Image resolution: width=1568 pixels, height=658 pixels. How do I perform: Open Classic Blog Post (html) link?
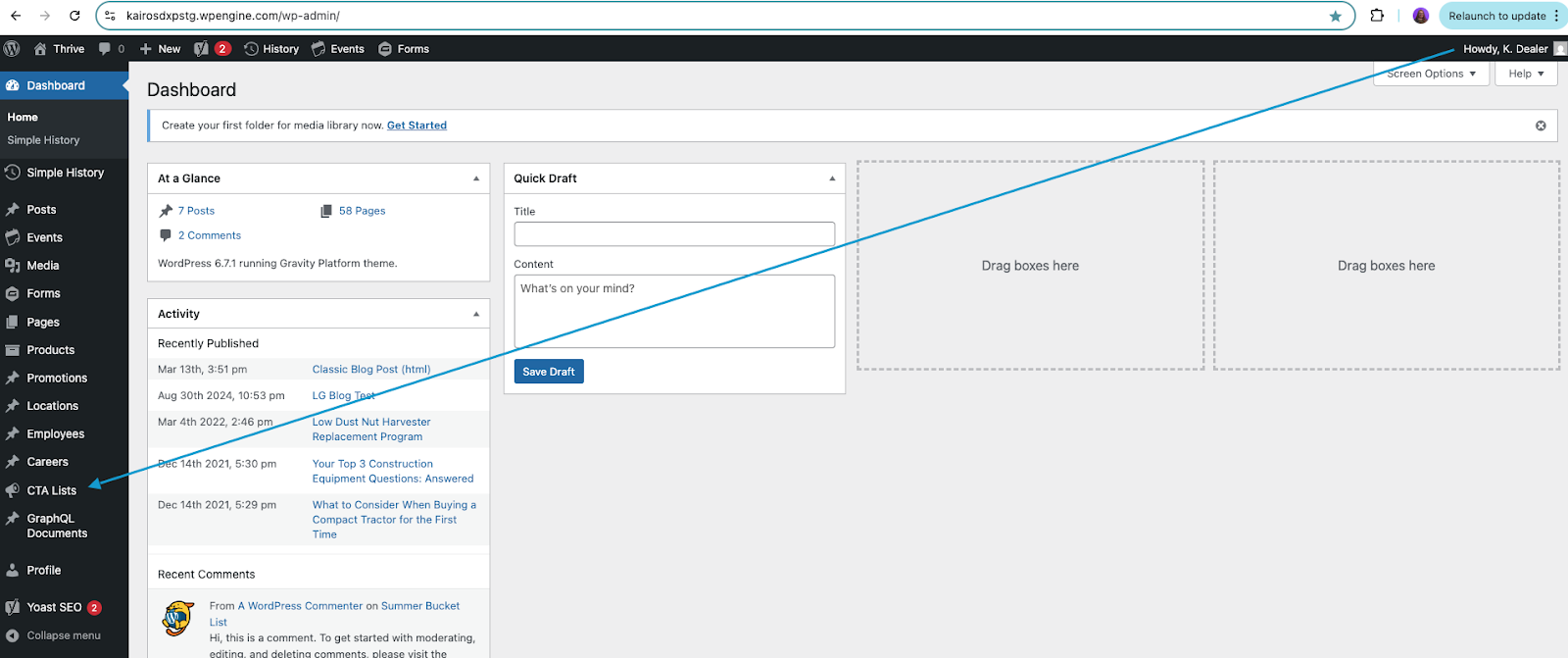tap(371, 370)
